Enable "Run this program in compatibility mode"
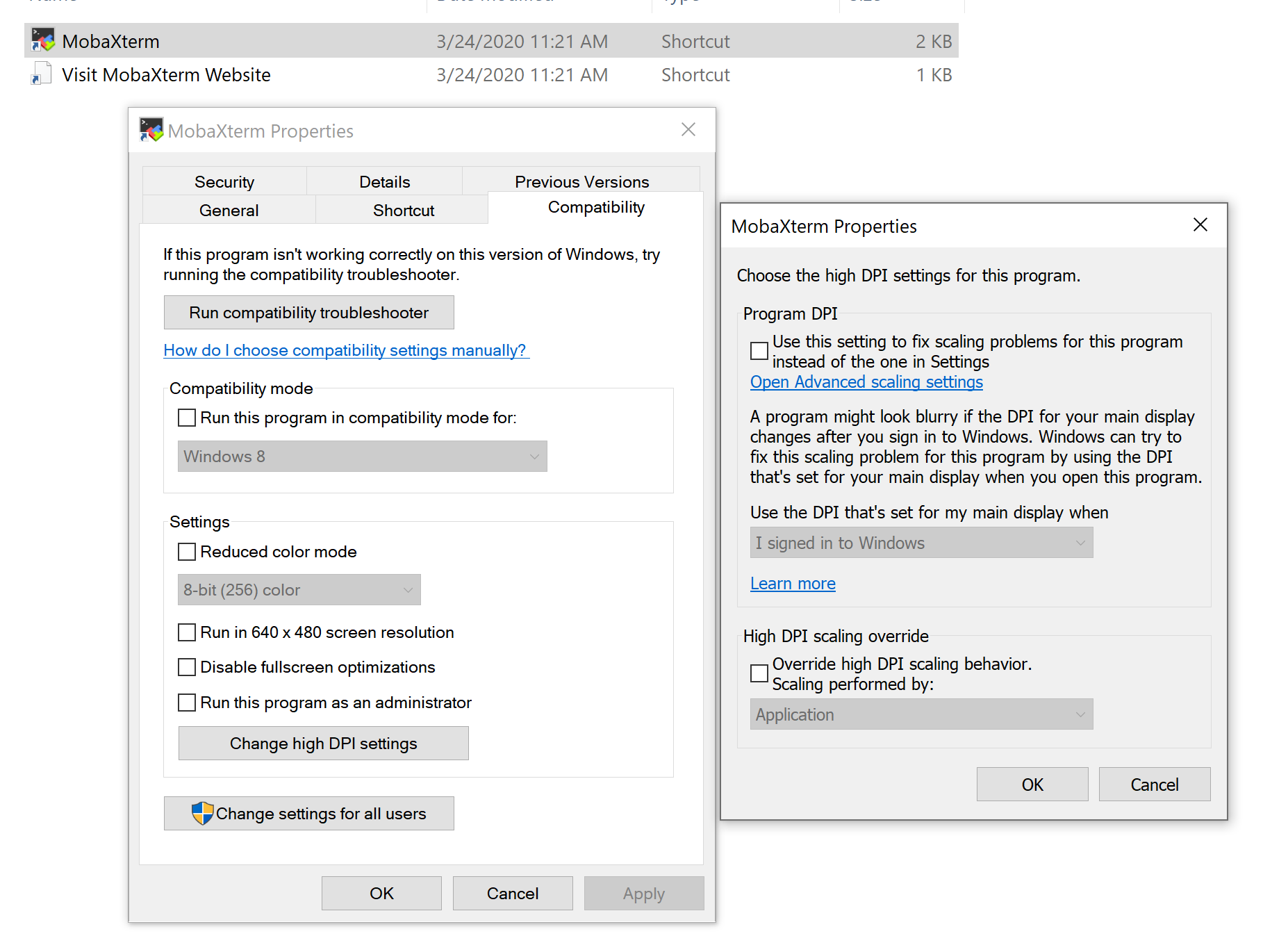Screen dimensions: 1288x952 pos(186,418)
